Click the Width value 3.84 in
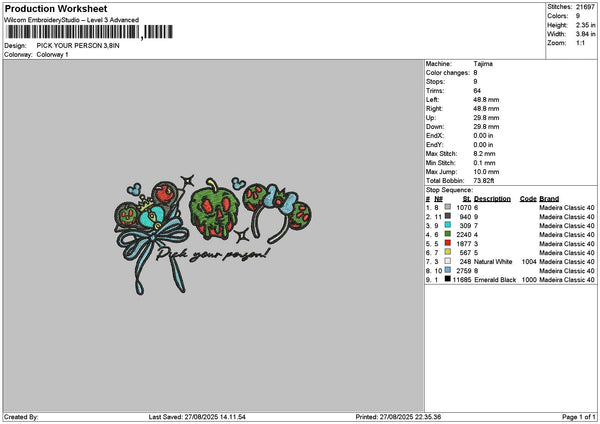600x424 pixels. [x=585, y=34]
